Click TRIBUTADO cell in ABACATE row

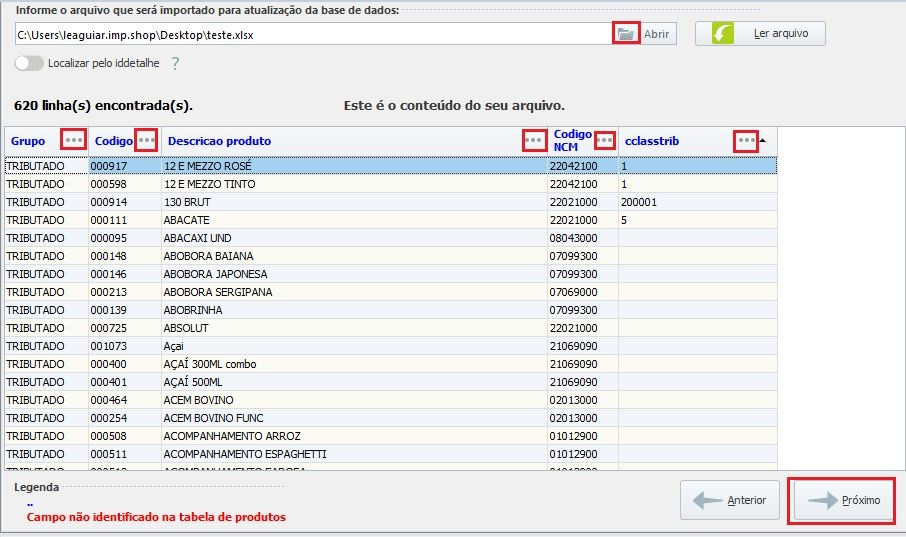pos(46,220)
